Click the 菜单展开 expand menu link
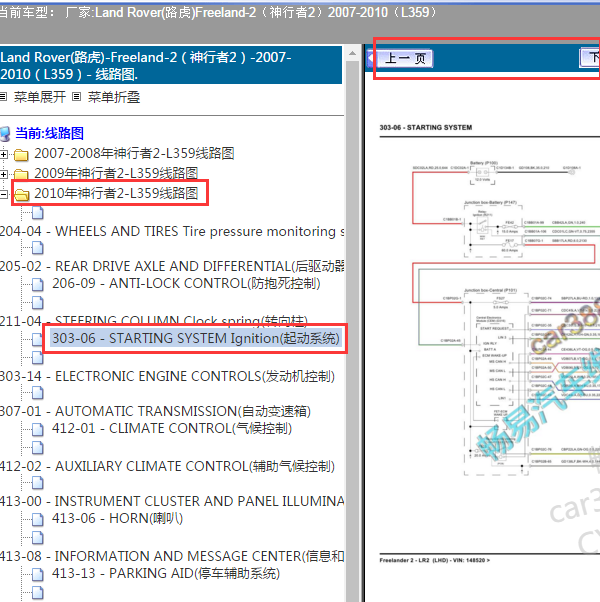 pyautogui.click(x=40, y=97)
